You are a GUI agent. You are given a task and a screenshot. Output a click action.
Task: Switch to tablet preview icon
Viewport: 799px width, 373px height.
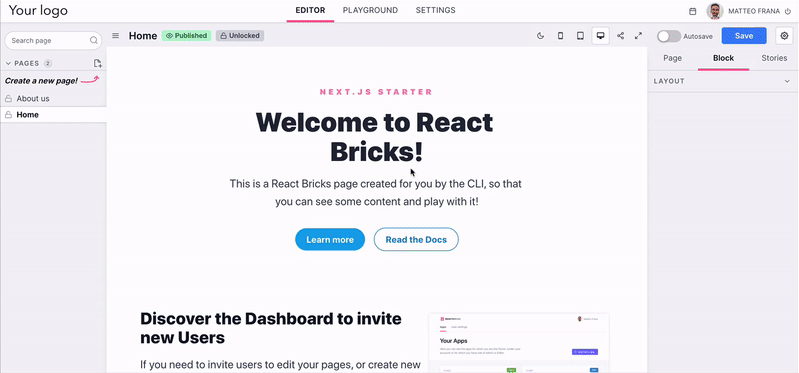580,36
